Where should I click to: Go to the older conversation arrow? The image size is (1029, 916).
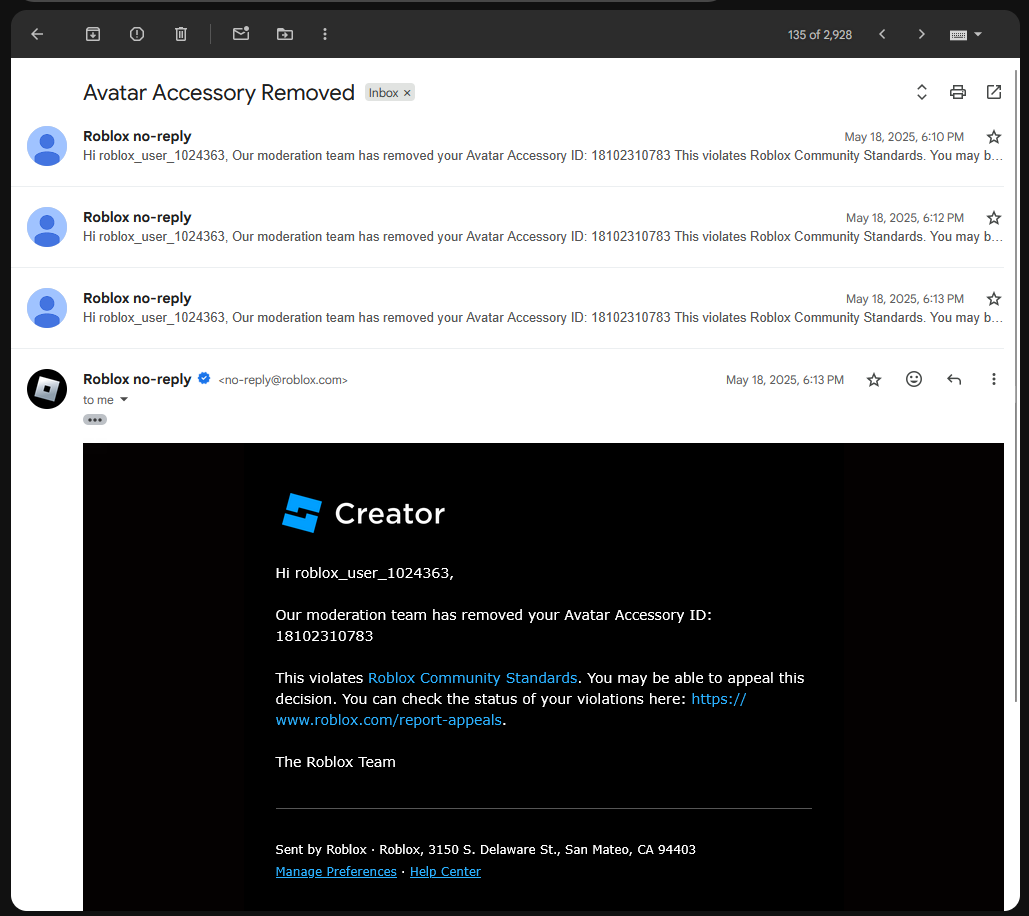(x=921, y=34)
